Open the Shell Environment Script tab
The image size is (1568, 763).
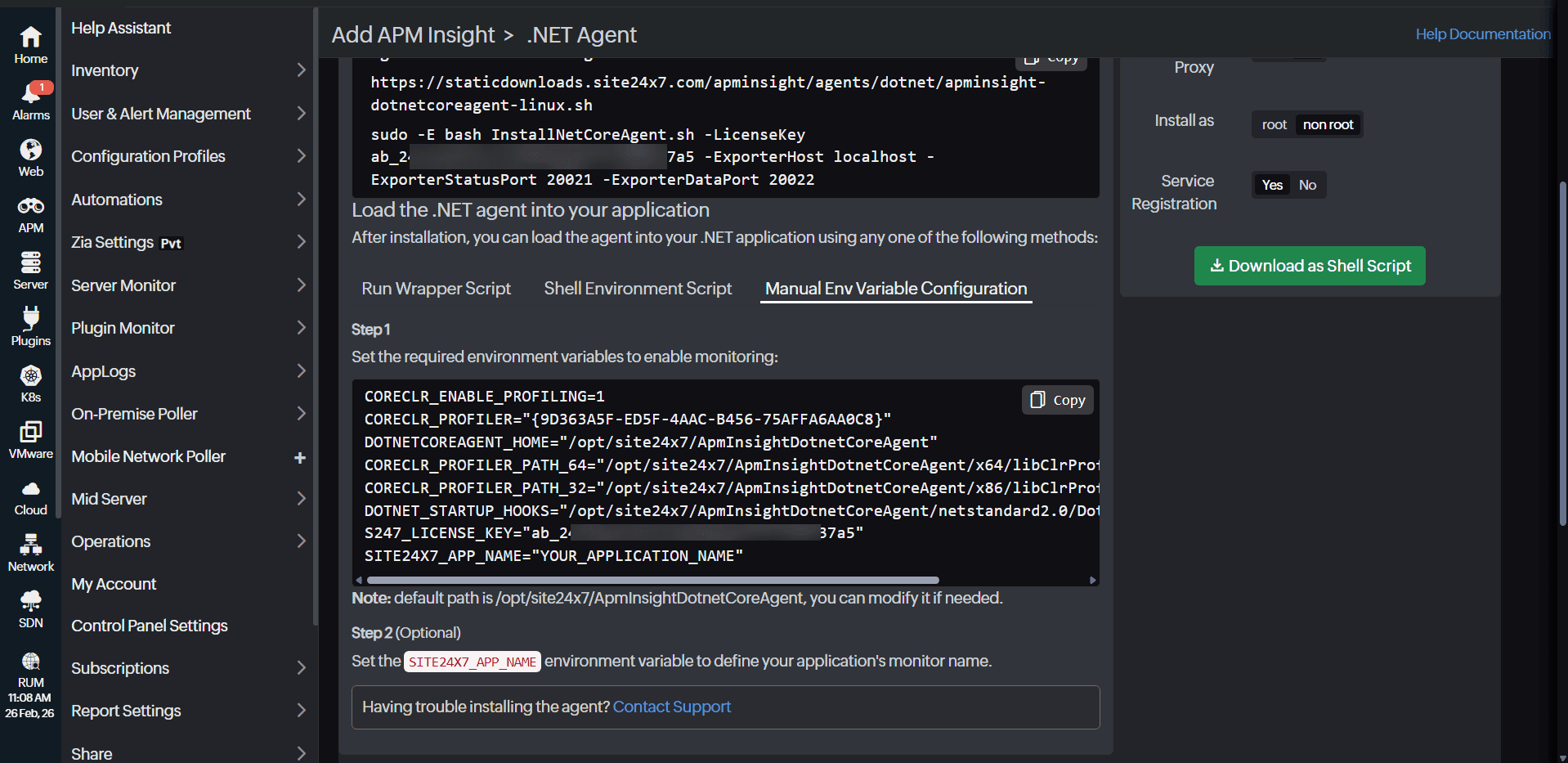click(638, 289)
